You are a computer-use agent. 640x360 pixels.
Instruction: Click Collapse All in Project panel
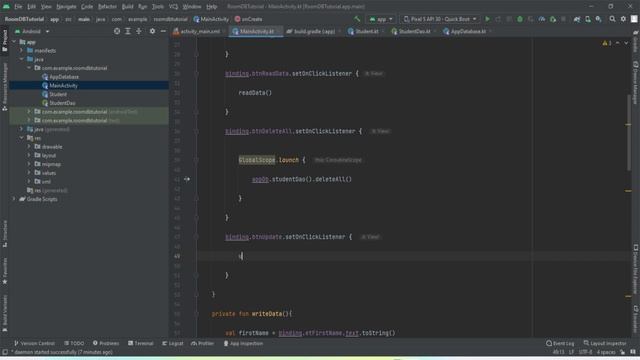(139, 31)
